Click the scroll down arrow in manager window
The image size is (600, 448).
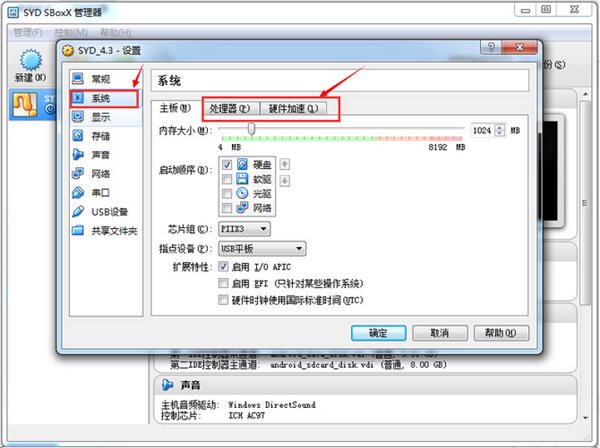(x=585, y=418)
